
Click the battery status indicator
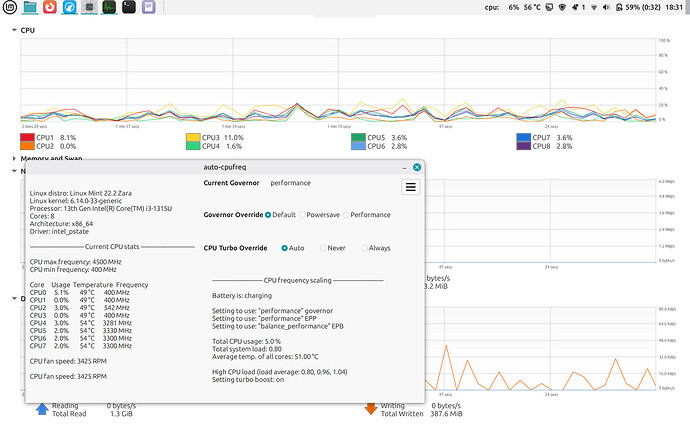click(x=638, y=7)
